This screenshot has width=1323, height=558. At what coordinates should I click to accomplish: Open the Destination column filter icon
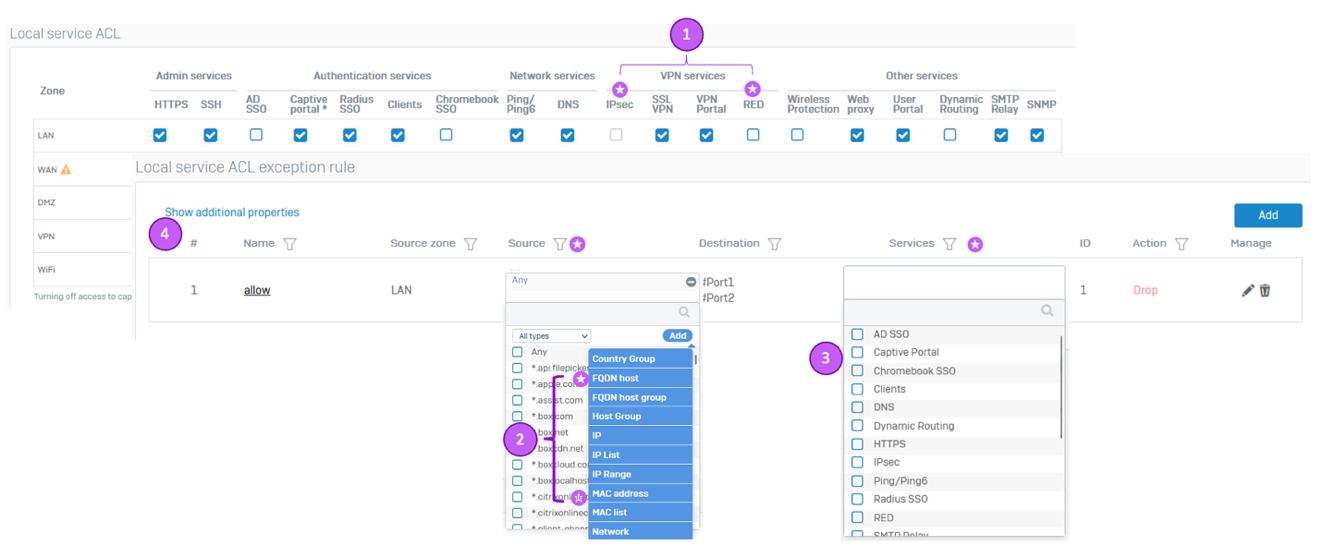774,244
